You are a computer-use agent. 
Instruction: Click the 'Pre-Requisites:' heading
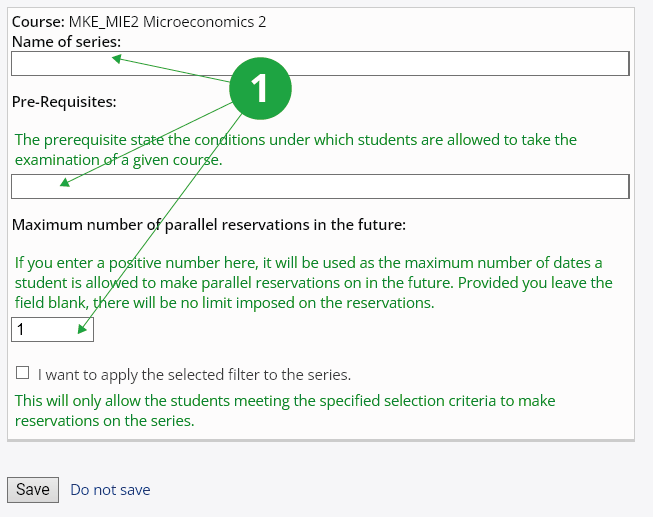[64, 102]
